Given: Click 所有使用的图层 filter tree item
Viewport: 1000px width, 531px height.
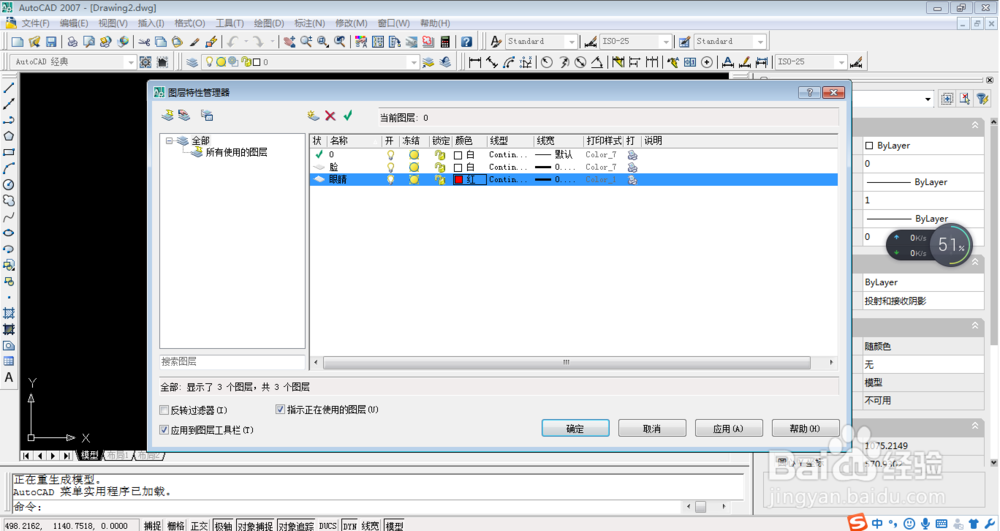Looking at the screenshot, I should click(236, 152).
